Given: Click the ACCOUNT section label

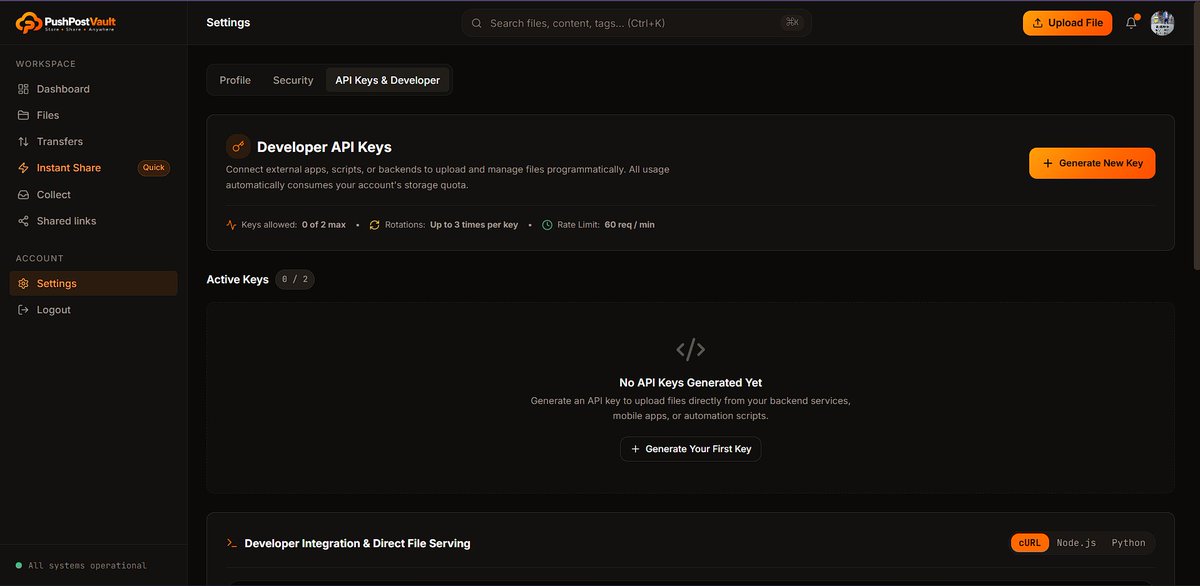Looking at the screenshot, I should (x=40, y=258).
